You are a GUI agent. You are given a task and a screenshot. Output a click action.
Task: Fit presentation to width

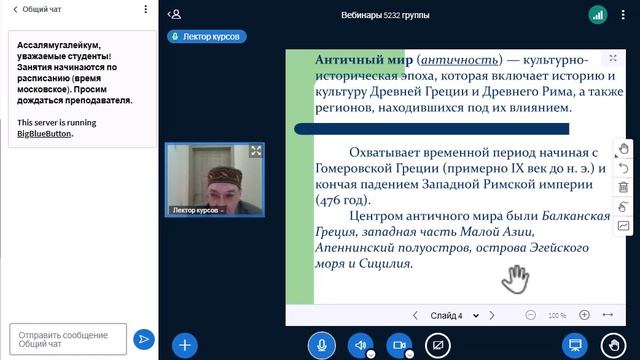[x=608, y=315]
